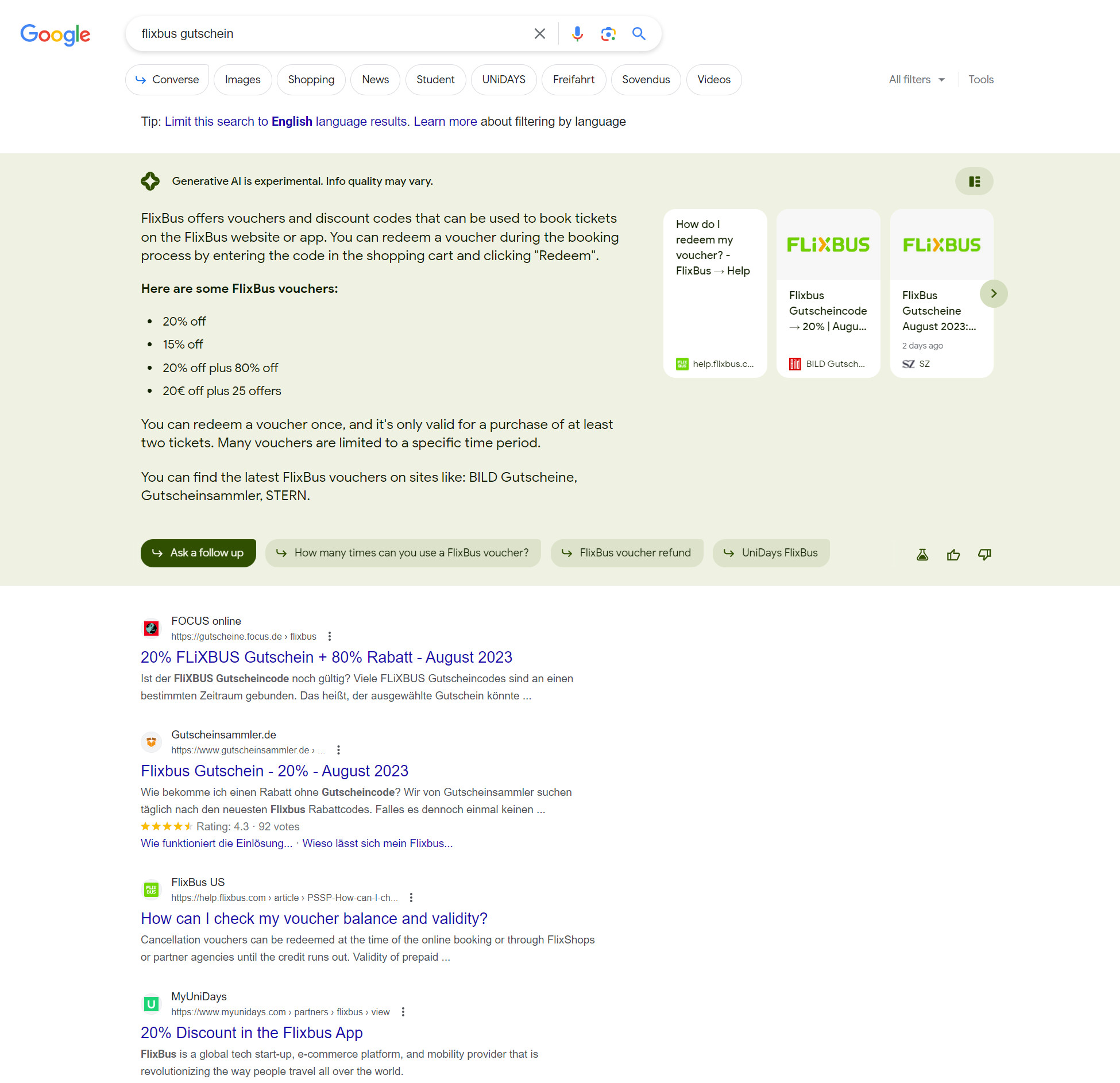1120x1083 pixels.
Task: Click the search magnifier icon
Action: click(x=639, y=33)
